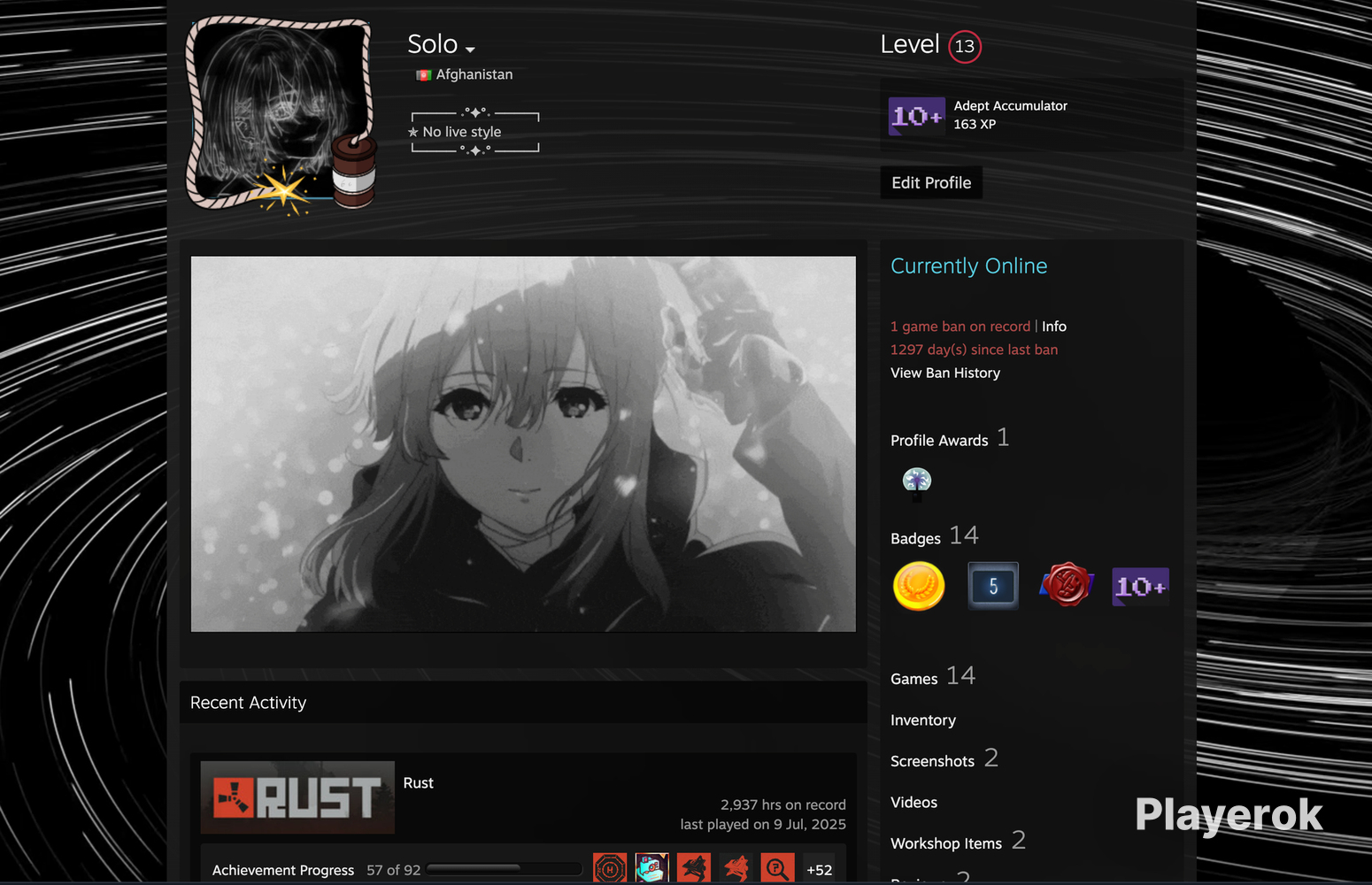Click the "57 of 92" achievement count

coord(394,871)
